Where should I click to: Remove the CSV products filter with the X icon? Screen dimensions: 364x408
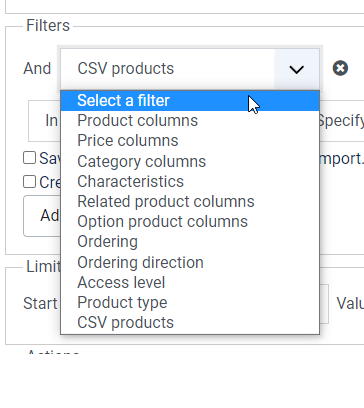pos(340,68)
